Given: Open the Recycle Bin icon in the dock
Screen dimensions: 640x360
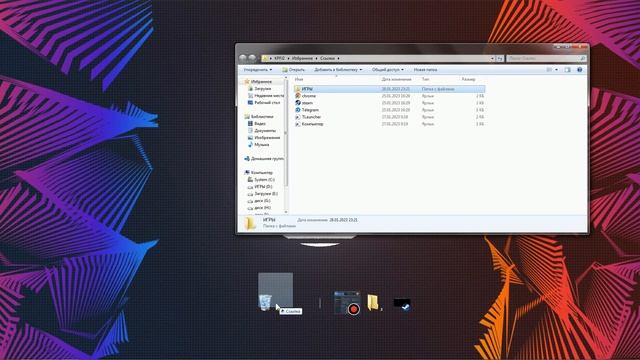Looking at the screenshot, I should pos(265,302).
